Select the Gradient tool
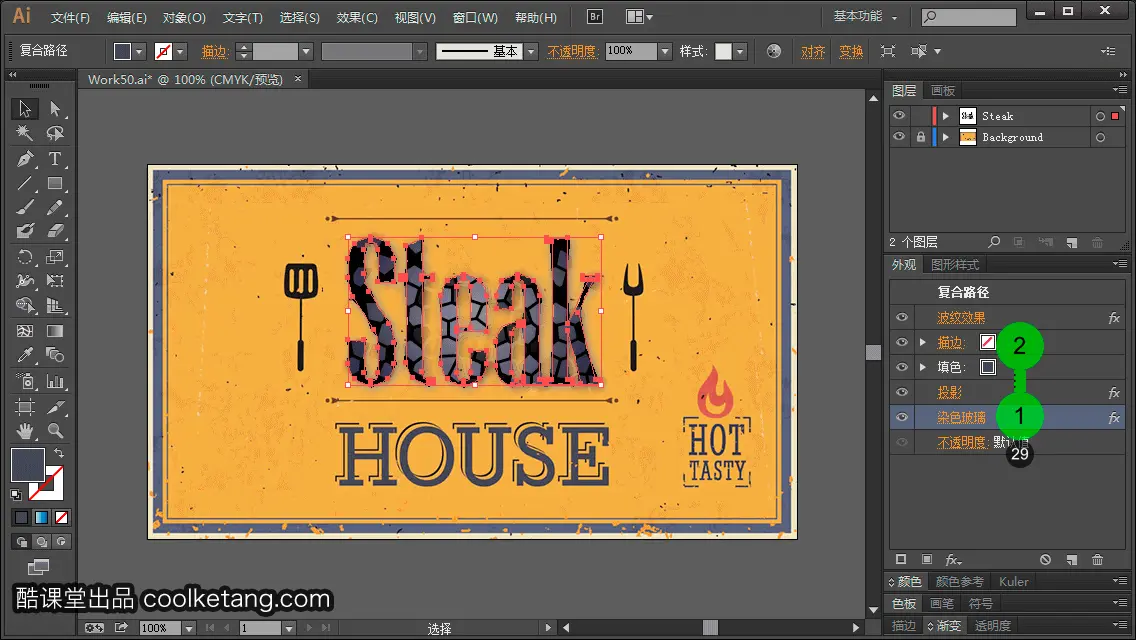 point(55,331)
